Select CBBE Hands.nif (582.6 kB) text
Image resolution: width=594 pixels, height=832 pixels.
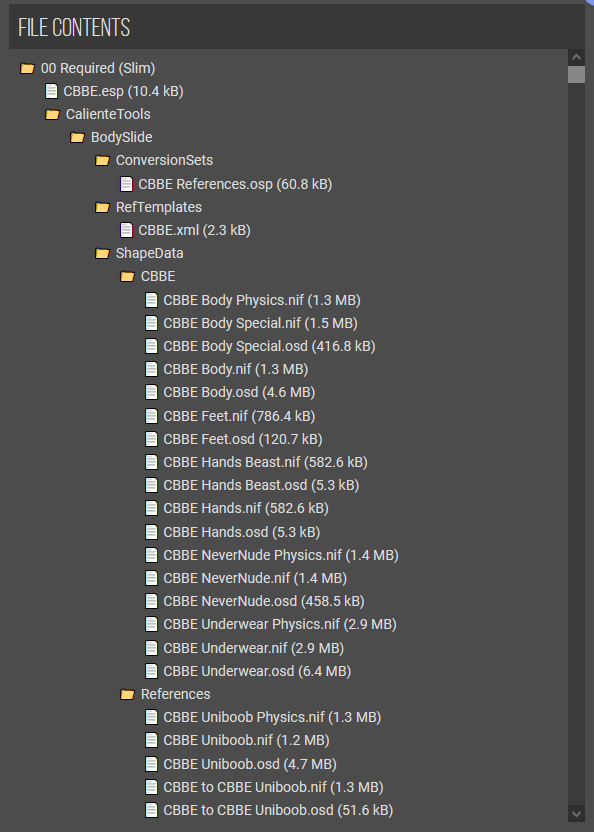pos(246,508)
